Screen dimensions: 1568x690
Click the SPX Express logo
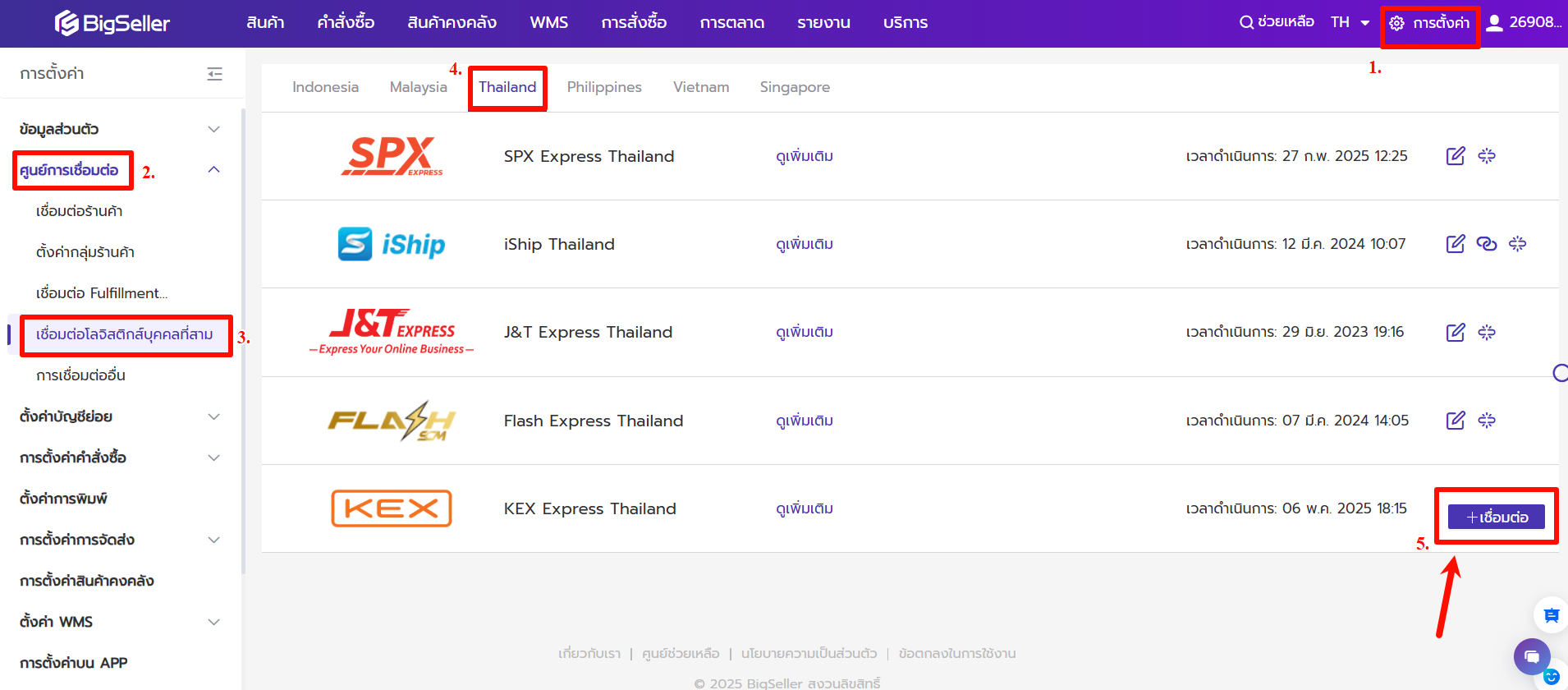(392, 156)
